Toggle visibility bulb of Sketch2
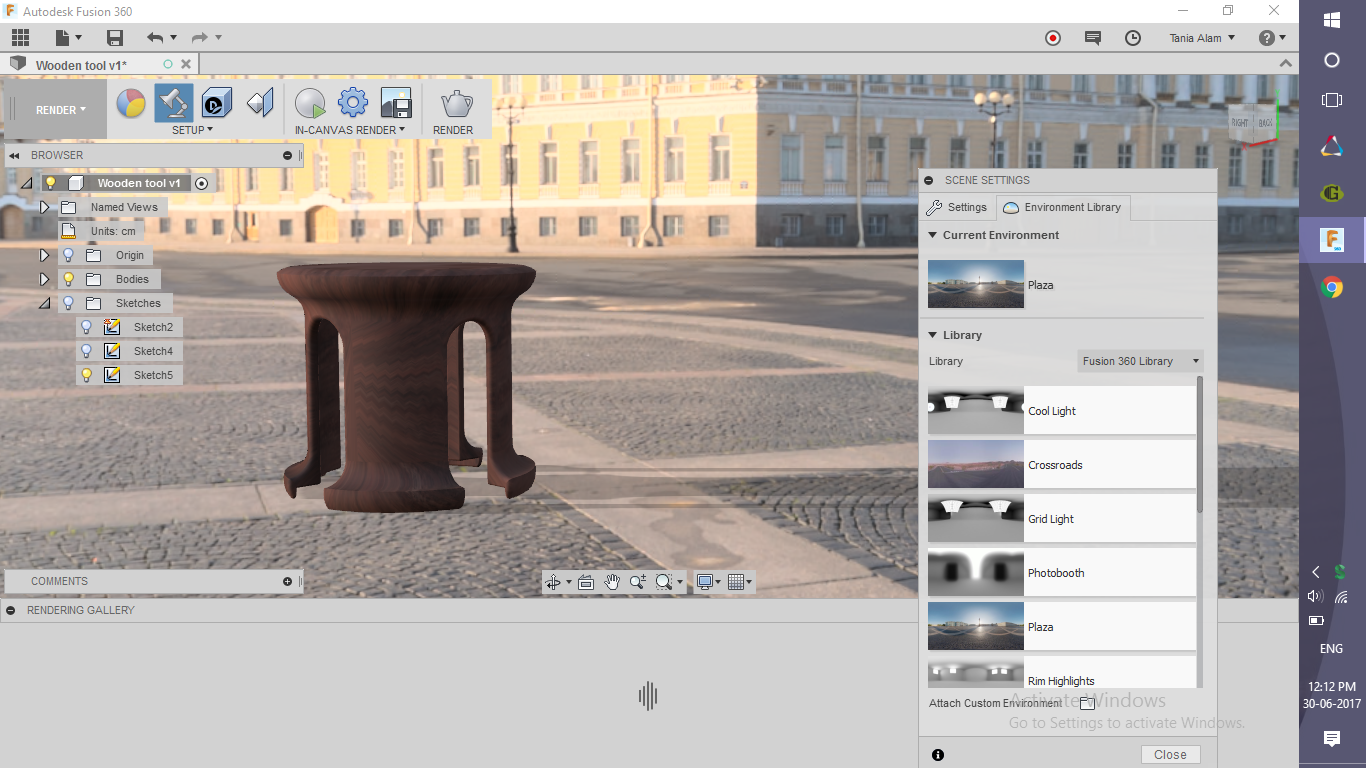 [x=86, y=327]
